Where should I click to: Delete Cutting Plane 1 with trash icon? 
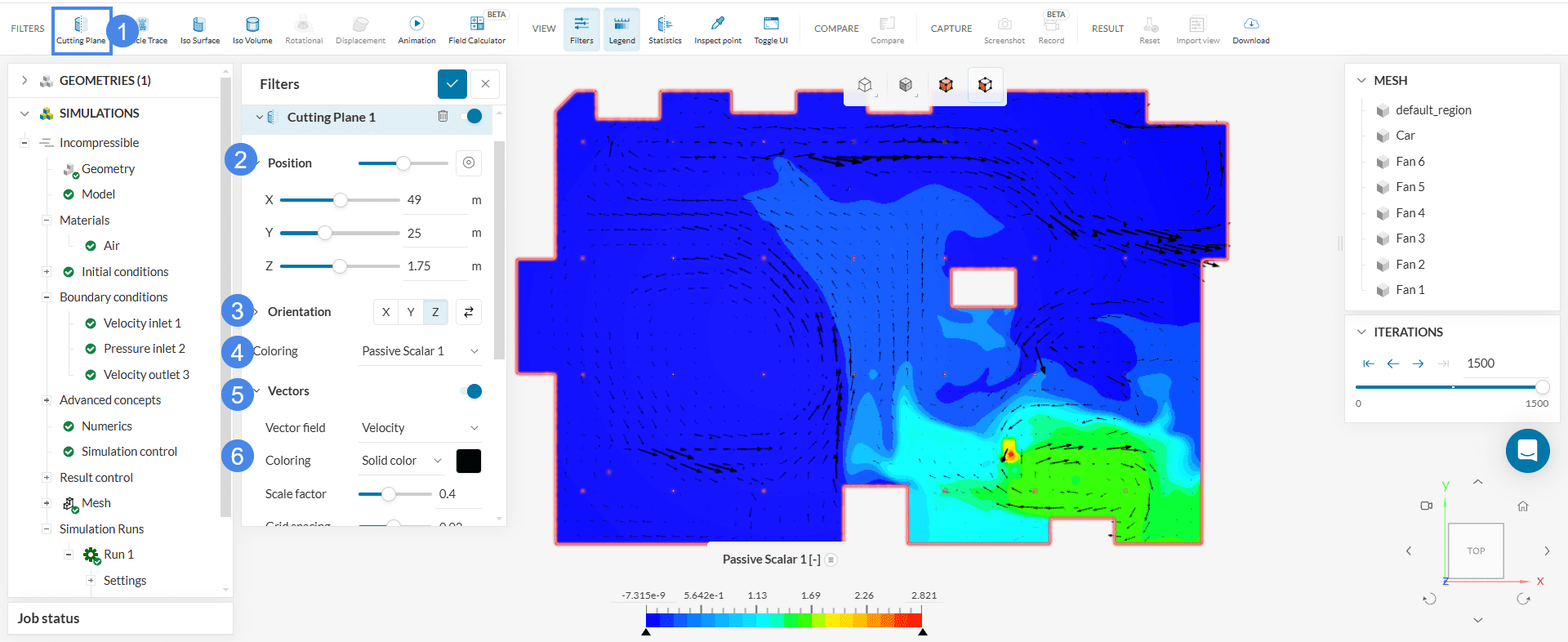pyautogui.click(x=443, y=117)
